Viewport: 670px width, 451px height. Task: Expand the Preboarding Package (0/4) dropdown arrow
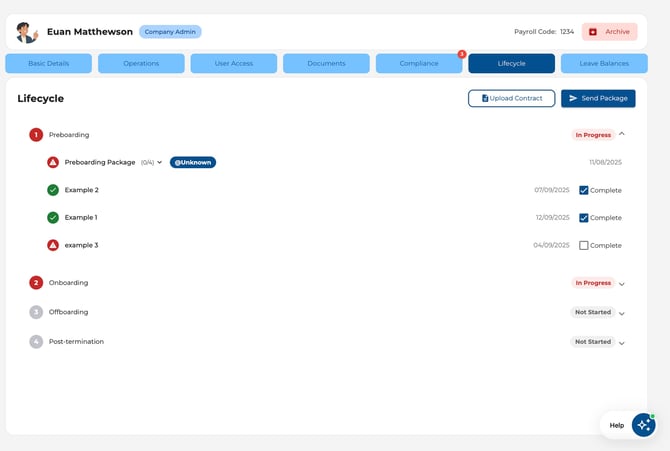(x=159, y=162)
